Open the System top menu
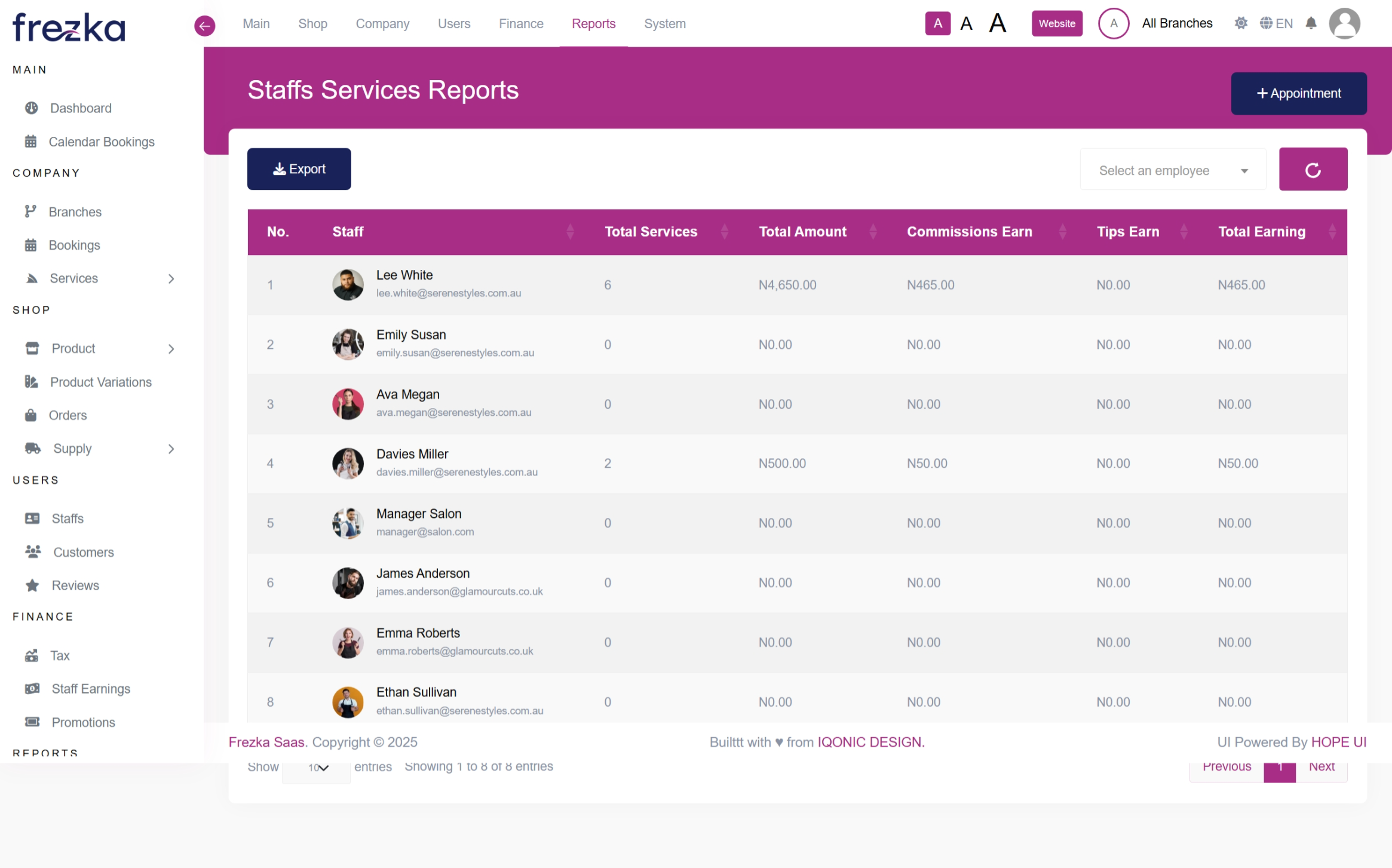This screenshot has height=868, width=1392. [664, 23]
